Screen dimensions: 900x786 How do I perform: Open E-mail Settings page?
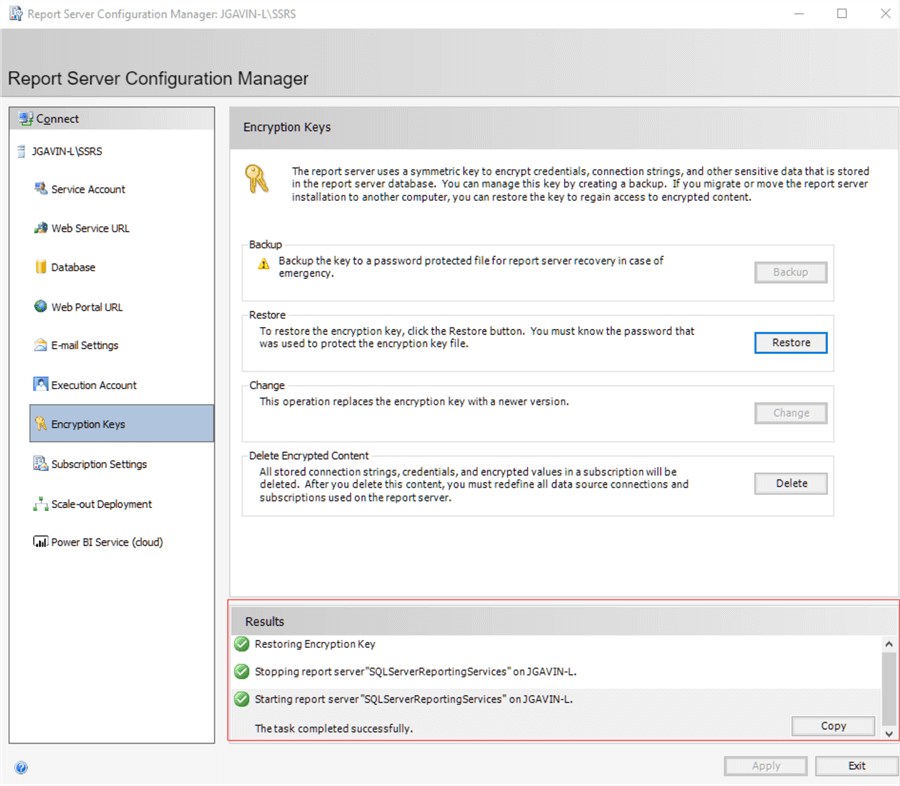click(x=84, y=345)
